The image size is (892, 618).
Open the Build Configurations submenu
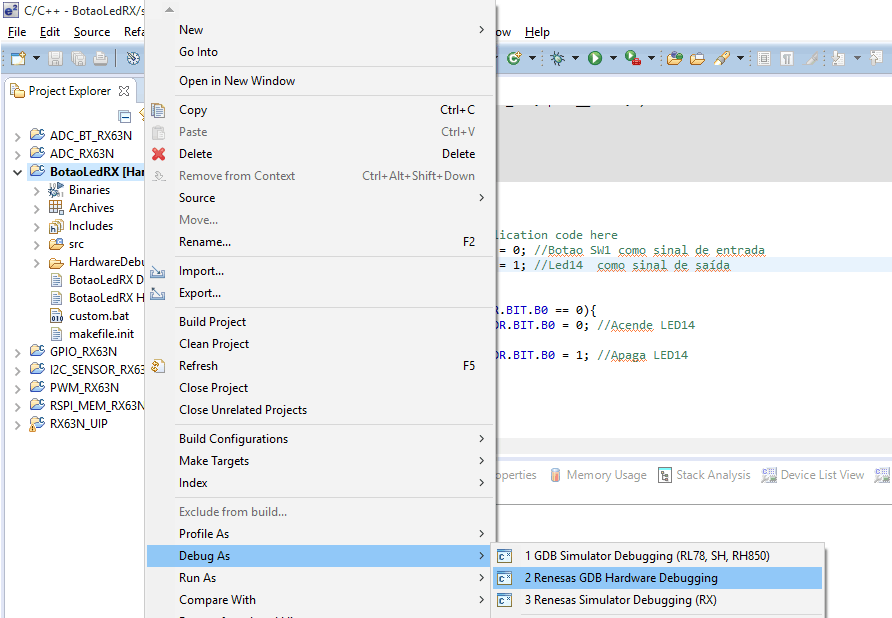320,439
